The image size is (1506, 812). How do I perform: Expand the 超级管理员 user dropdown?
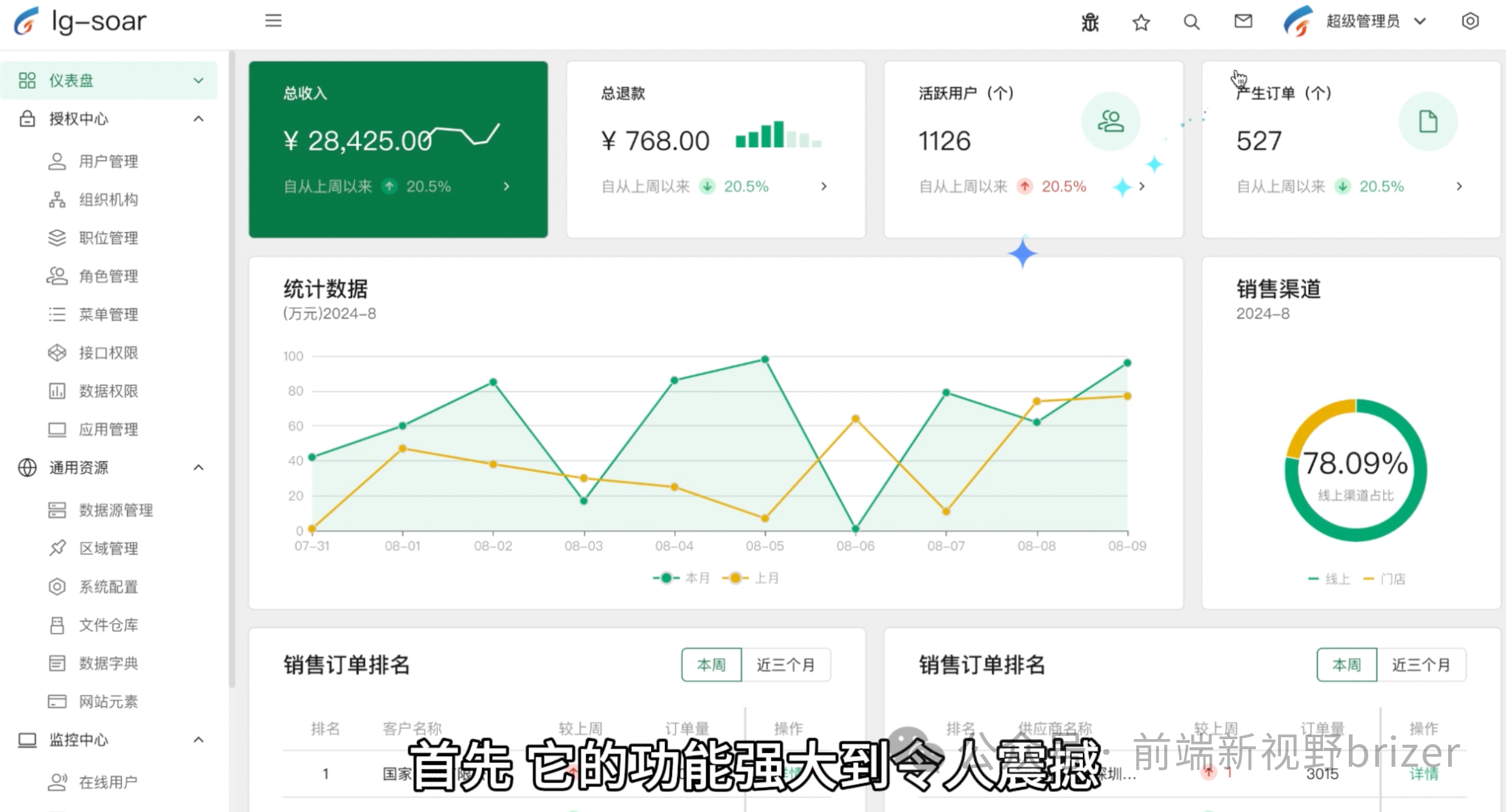pyautogui.click(x=1420, y=21)
